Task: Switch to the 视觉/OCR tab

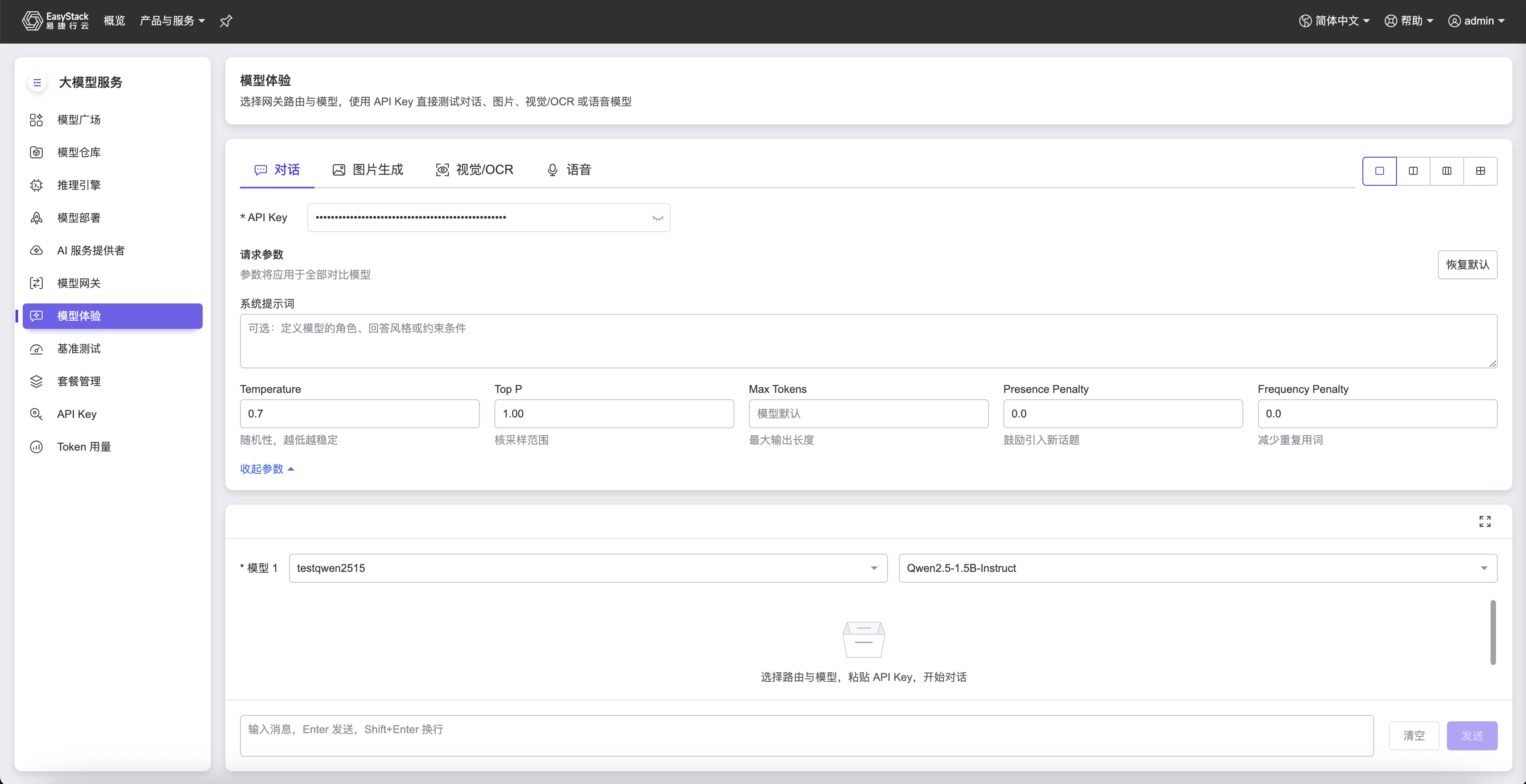Action: point(474,170)
